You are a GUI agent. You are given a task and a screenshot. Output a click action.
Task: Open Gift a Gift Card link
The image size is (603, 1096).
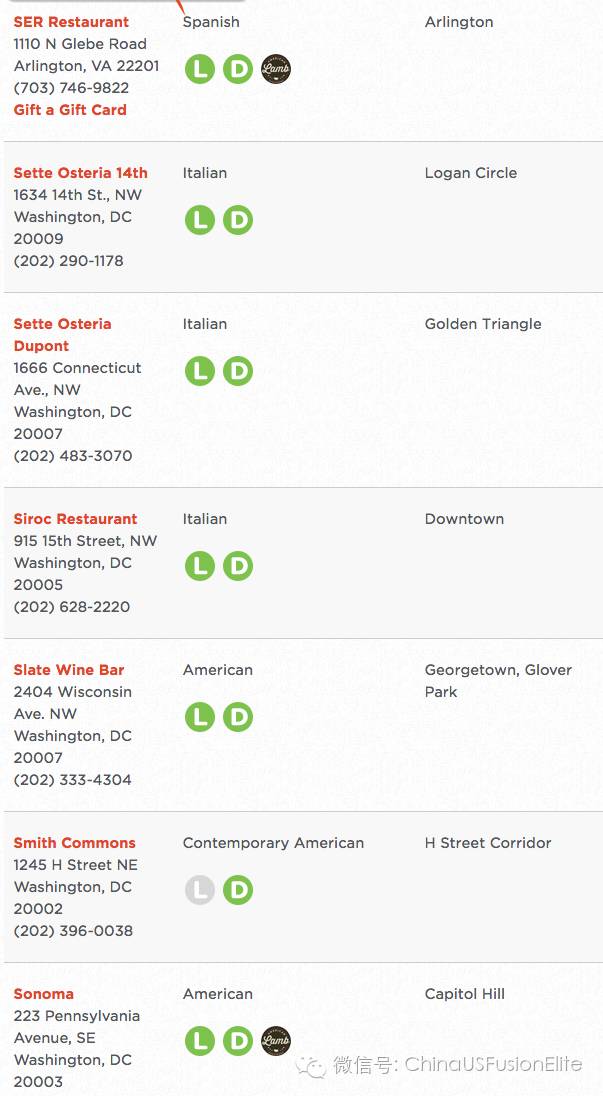(x=70, y=110)
